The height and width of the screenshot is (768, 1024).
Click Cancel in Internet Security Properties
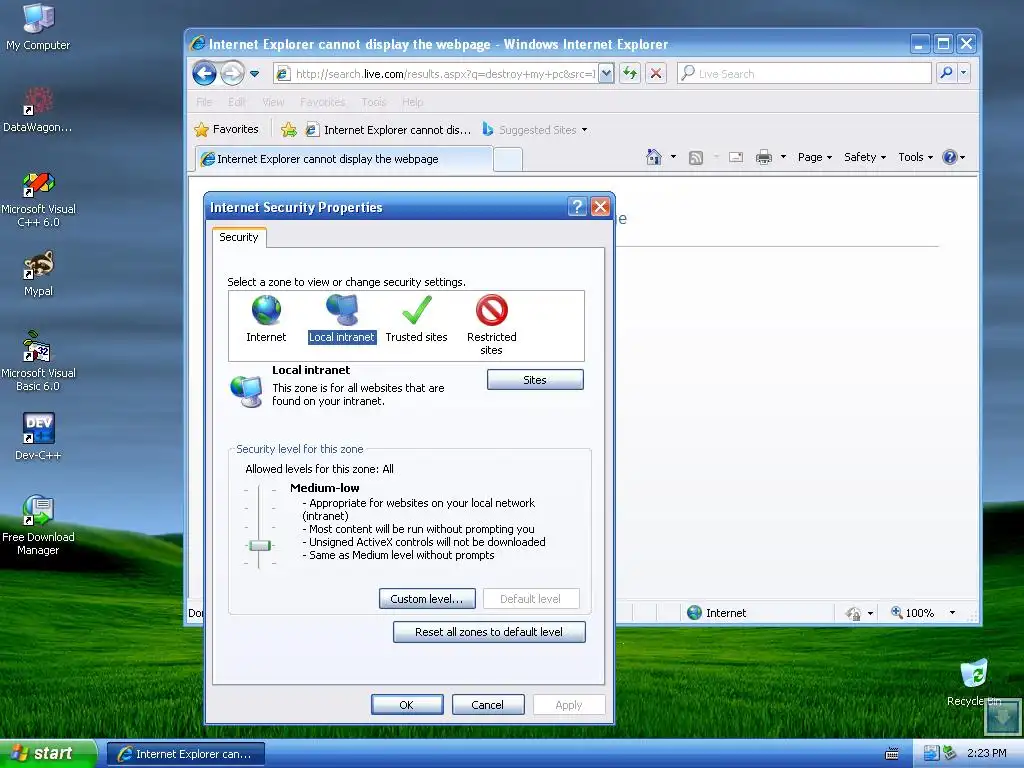(x=488, y=705)
